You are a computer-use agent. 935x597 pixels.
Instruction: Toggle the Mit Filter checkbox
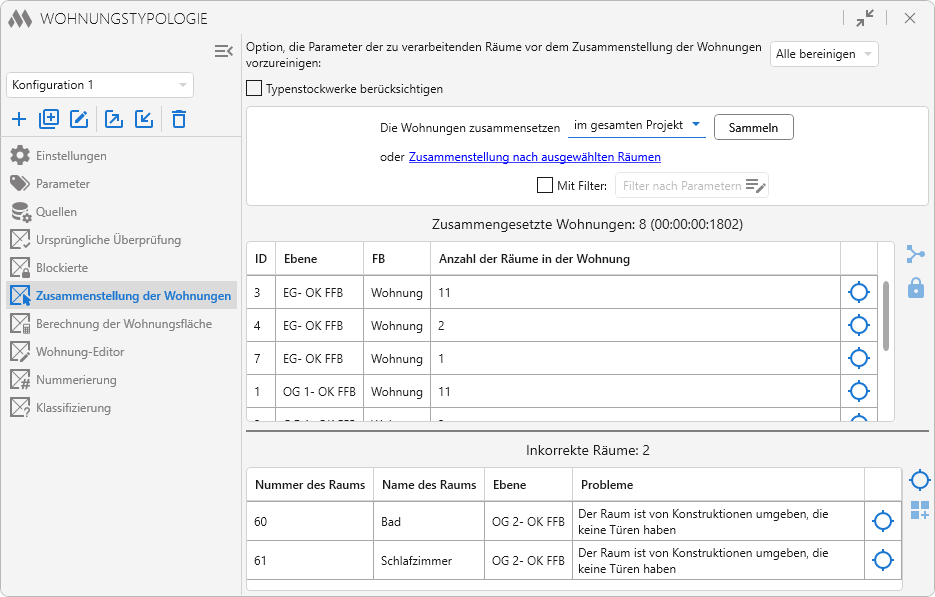[545, 185]
